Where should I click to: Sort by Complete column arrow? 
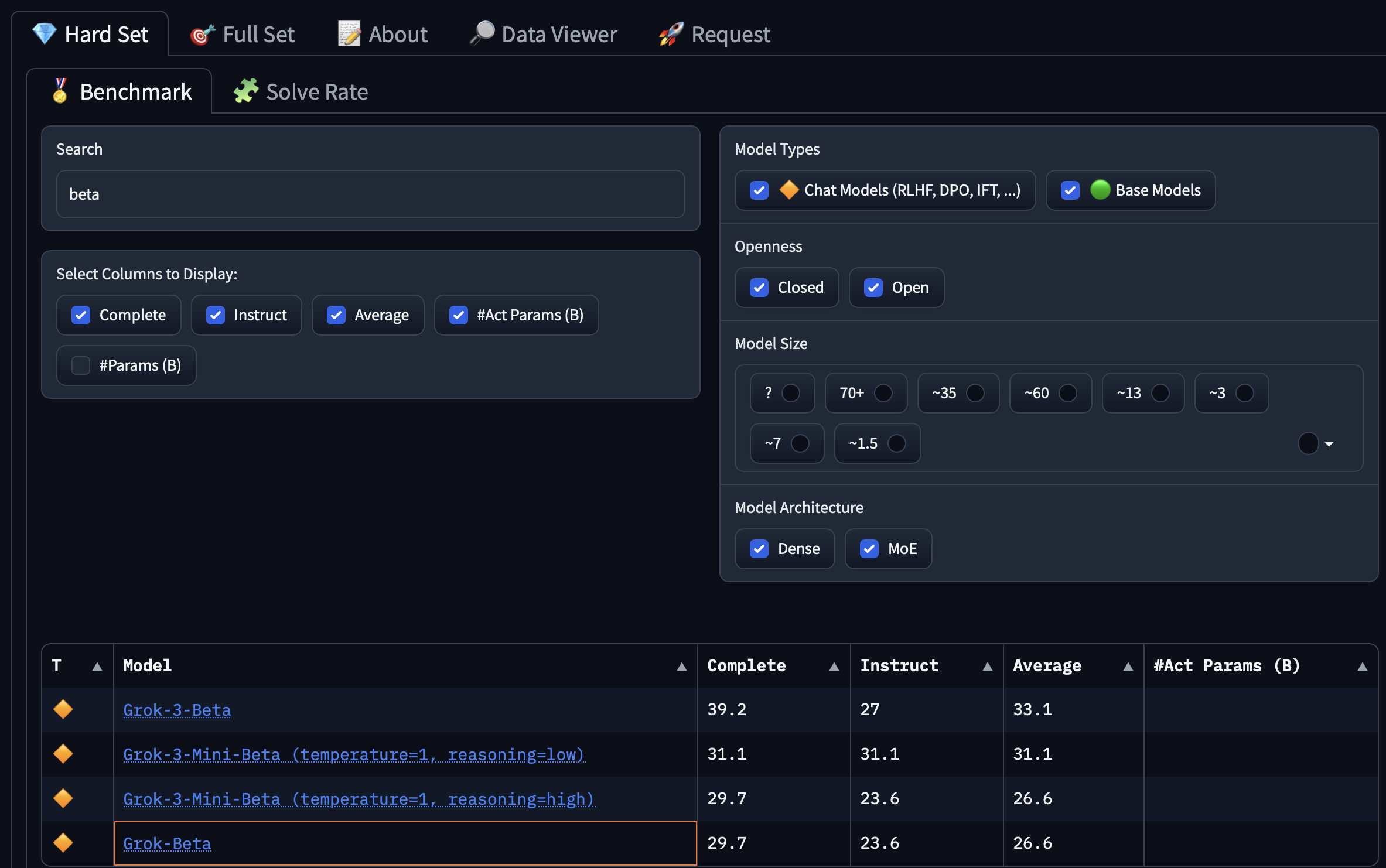(834, 667)
